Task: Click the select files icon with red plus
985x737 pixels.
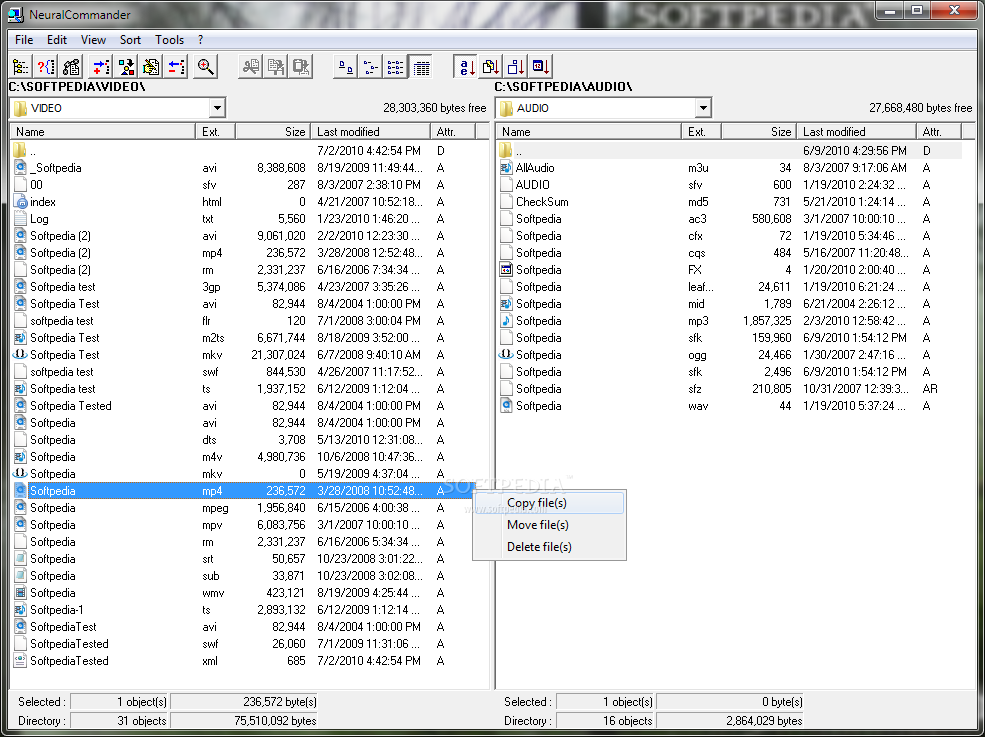Action: 101,66
